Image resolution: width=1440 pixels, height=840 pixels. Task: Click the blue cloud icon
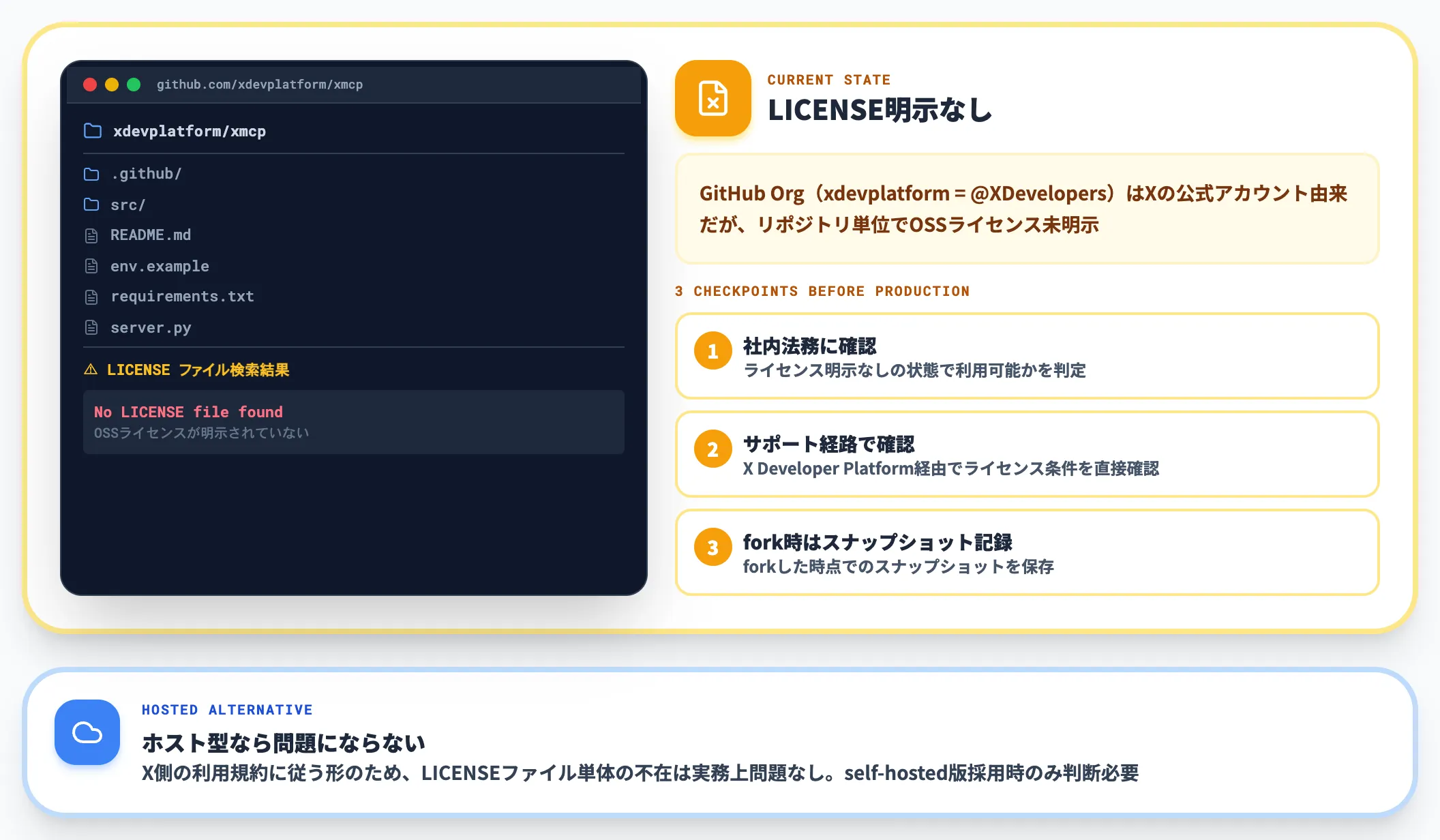tap(87, 732)
